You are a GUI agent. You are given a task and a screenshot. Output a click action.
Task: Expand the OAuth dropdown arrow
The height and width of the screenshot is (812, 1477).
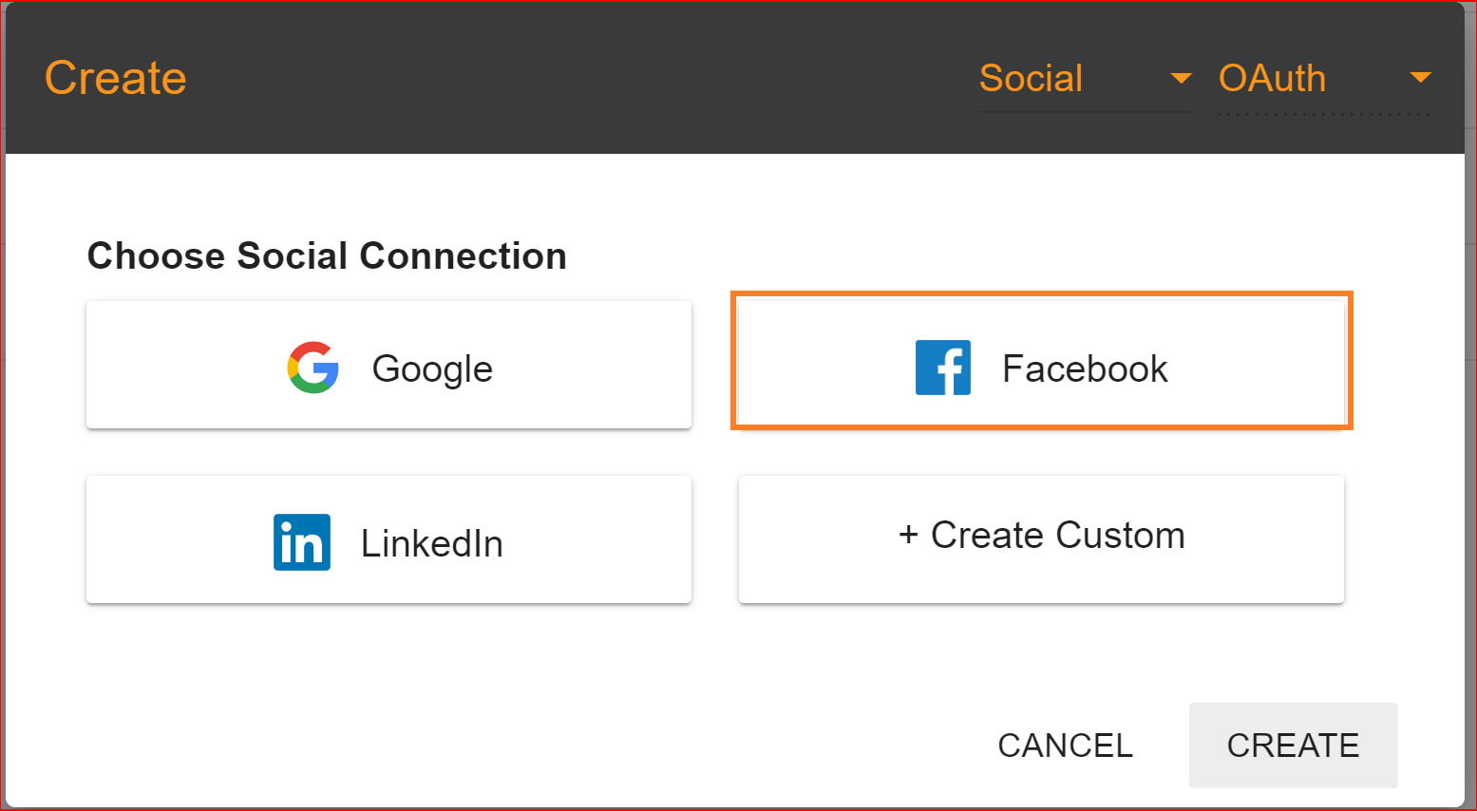tap(1420, 78)
